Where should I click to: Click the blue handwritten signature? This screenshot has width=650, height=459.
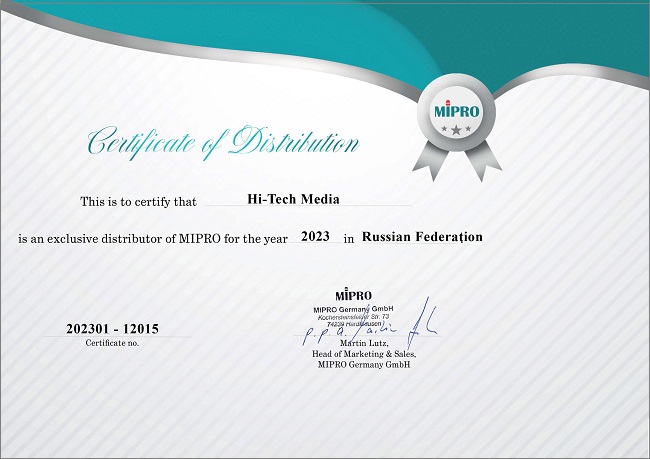click(x=370, y=325)
